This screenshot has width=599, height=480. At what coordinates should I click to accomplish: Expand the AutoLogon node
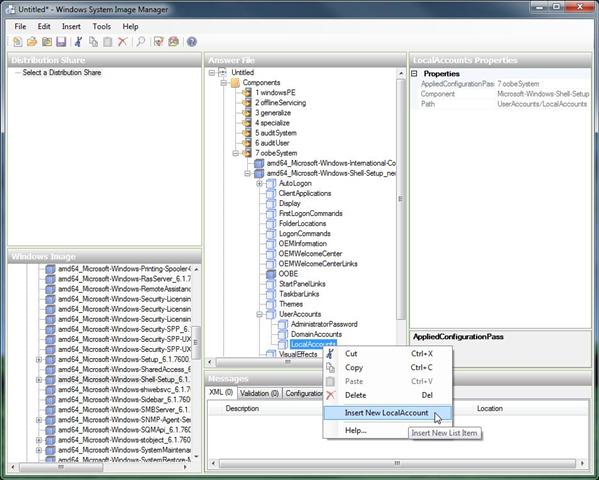point(259,183)
